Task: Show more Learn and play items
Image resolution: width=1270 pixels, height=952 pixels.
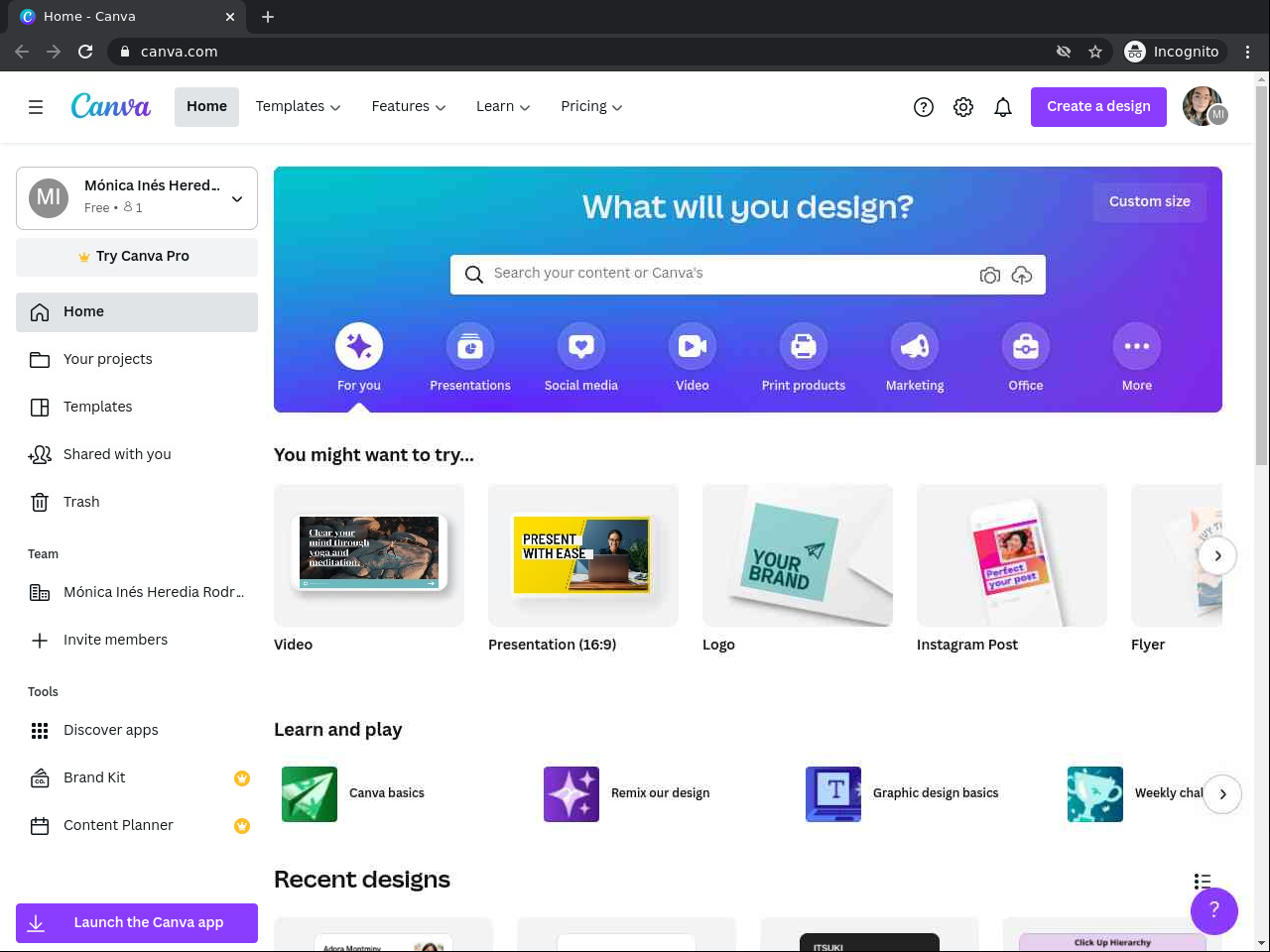Action: [1222, 794]
